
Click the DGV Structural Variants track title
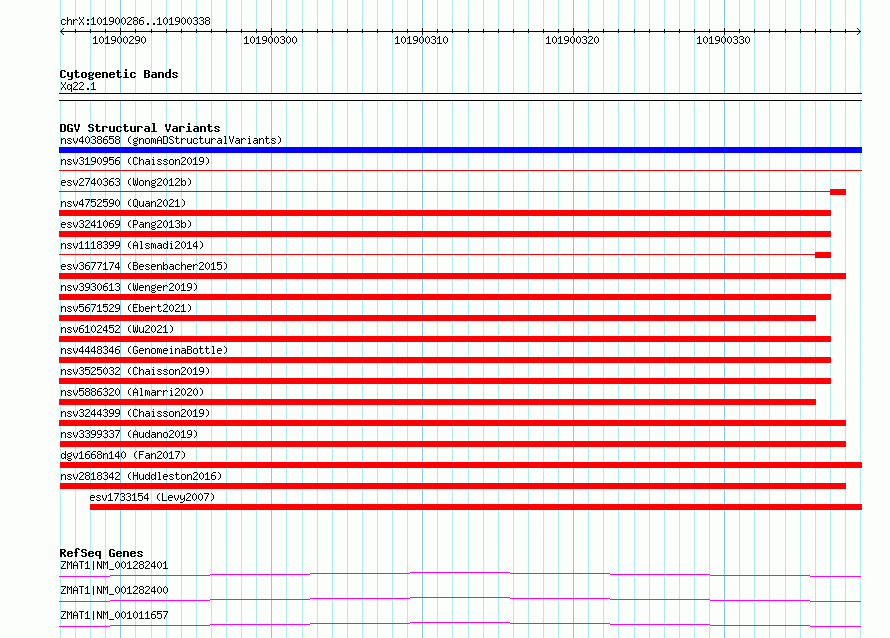140,128
